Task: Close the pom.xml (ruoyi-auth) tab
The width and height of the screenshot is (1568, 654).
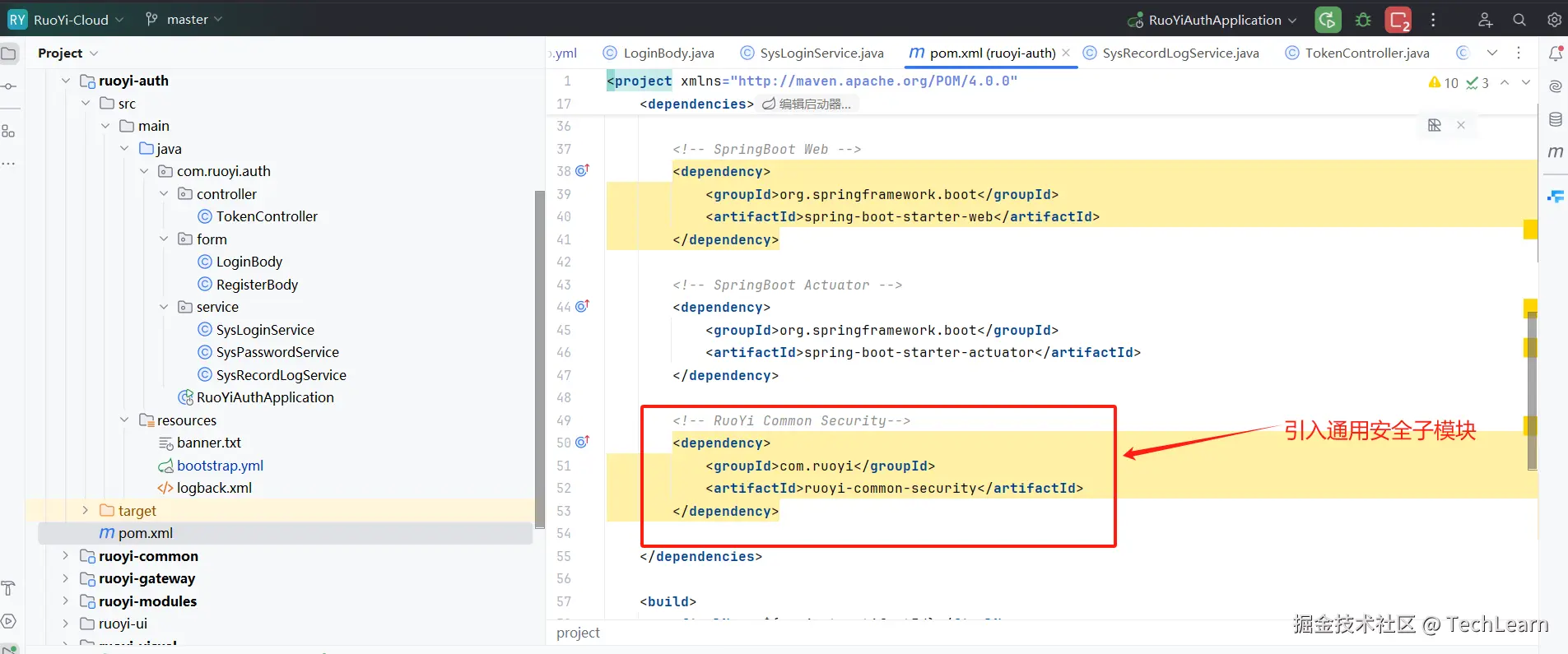Action: (x=1066, y=53)
